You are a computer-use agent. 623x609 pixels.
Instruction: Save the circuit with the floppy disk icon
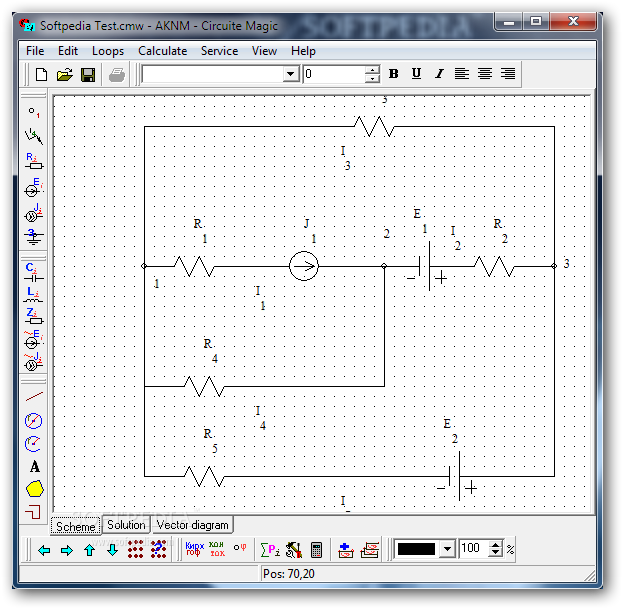88,74
